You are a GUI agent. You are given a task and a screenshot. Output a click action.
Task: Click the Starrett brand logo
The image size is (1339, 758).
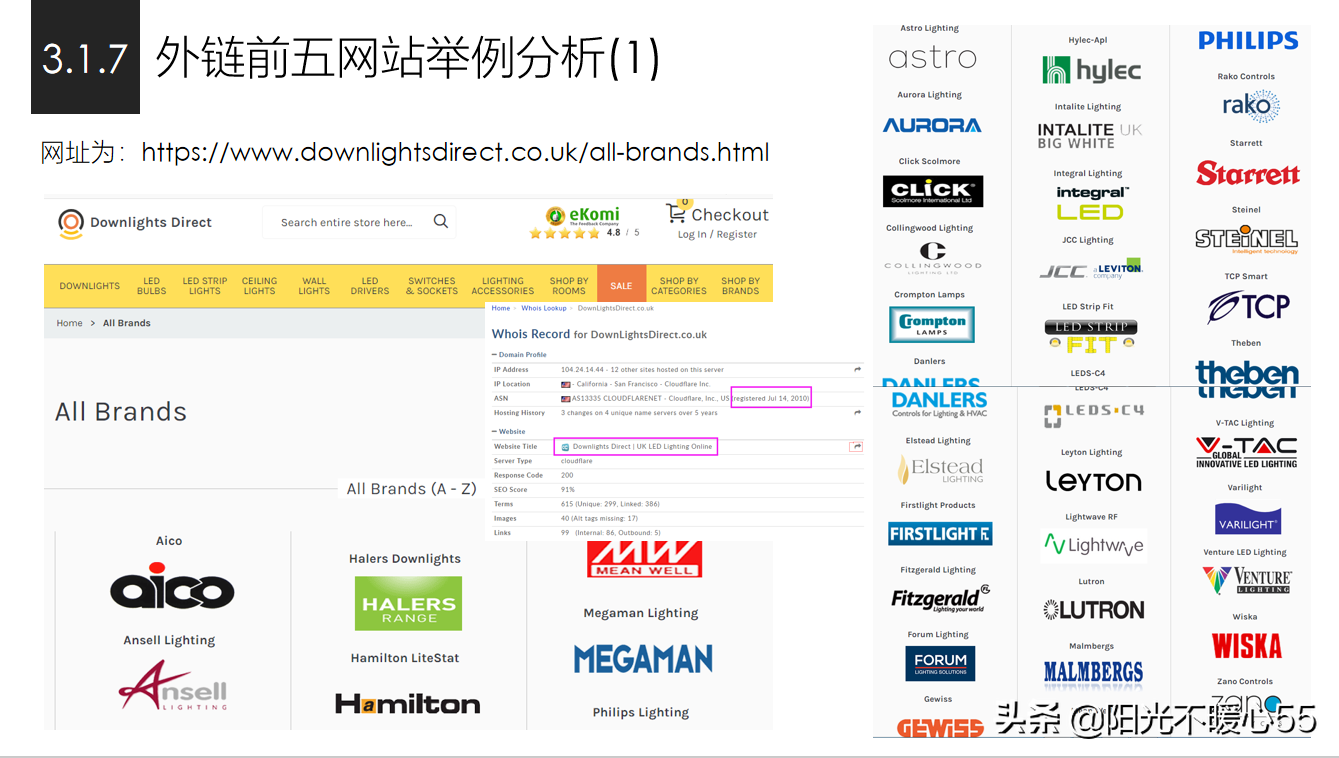point(1248,173)
